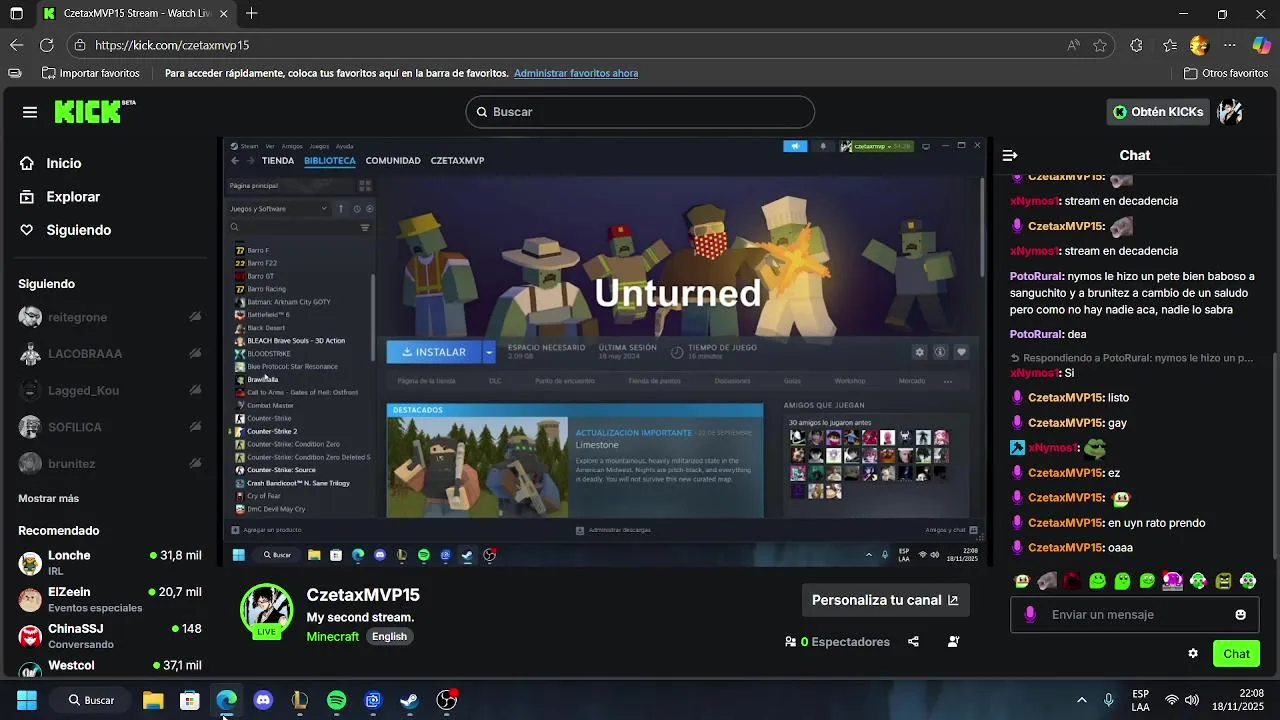
Task: Open Siguiendo in Kick sidebar
Action: (65, 230)
